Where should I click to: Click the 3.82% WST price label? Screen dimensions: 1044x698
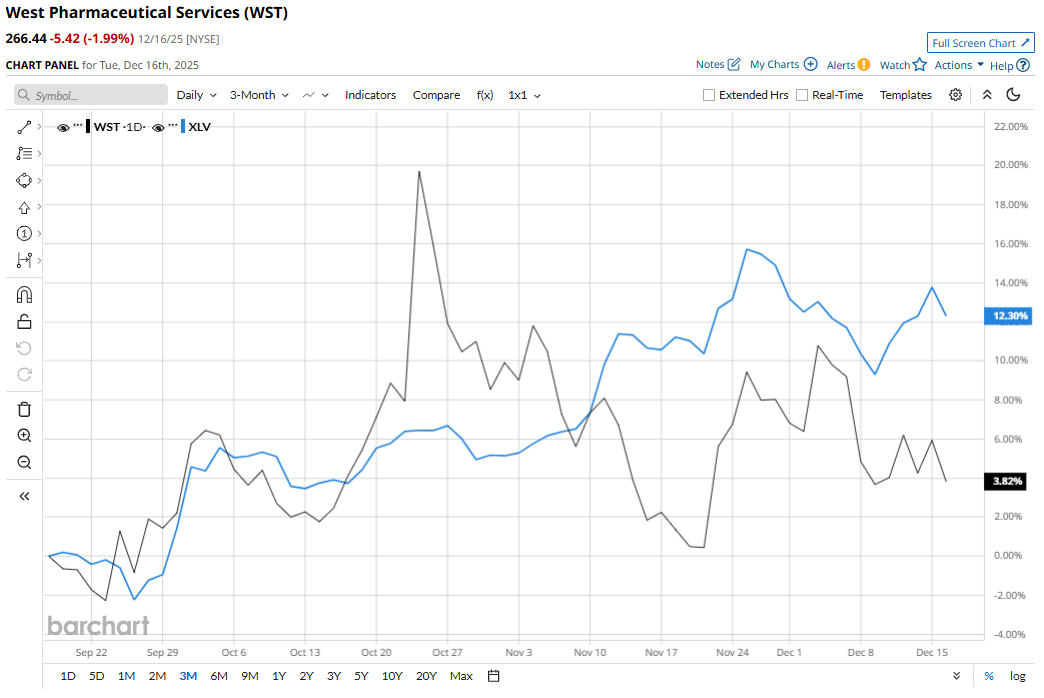(1005, 482)
